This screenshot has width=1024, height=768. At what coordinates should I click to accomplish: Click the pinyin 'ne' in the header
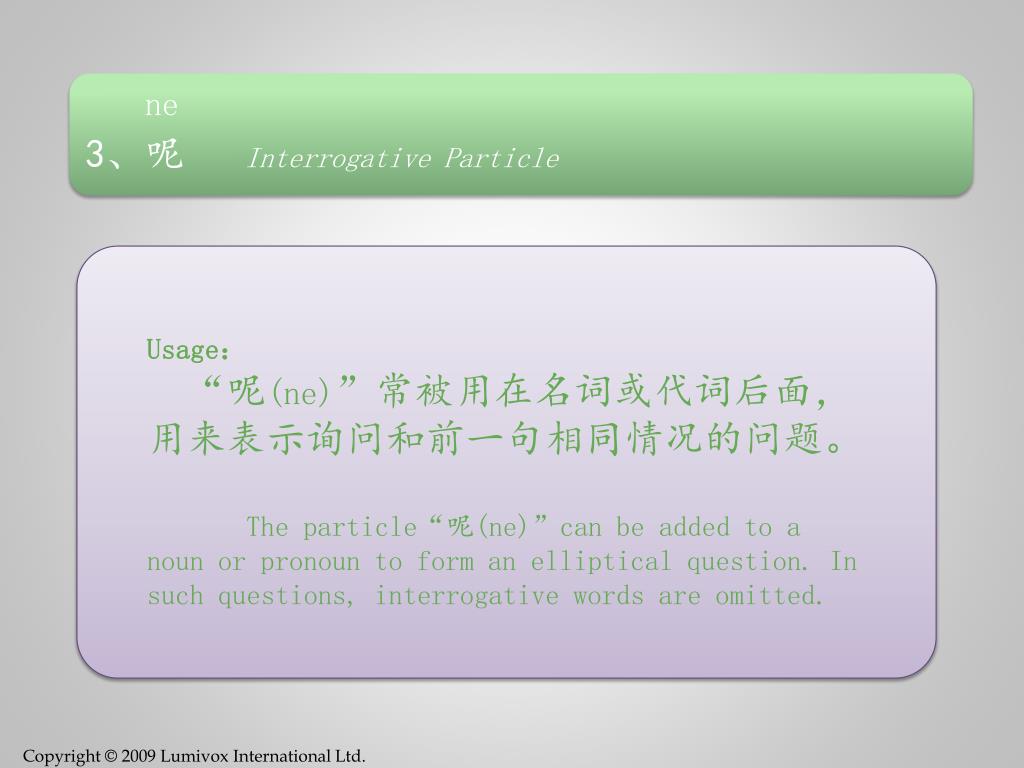[x=161, y=106]
